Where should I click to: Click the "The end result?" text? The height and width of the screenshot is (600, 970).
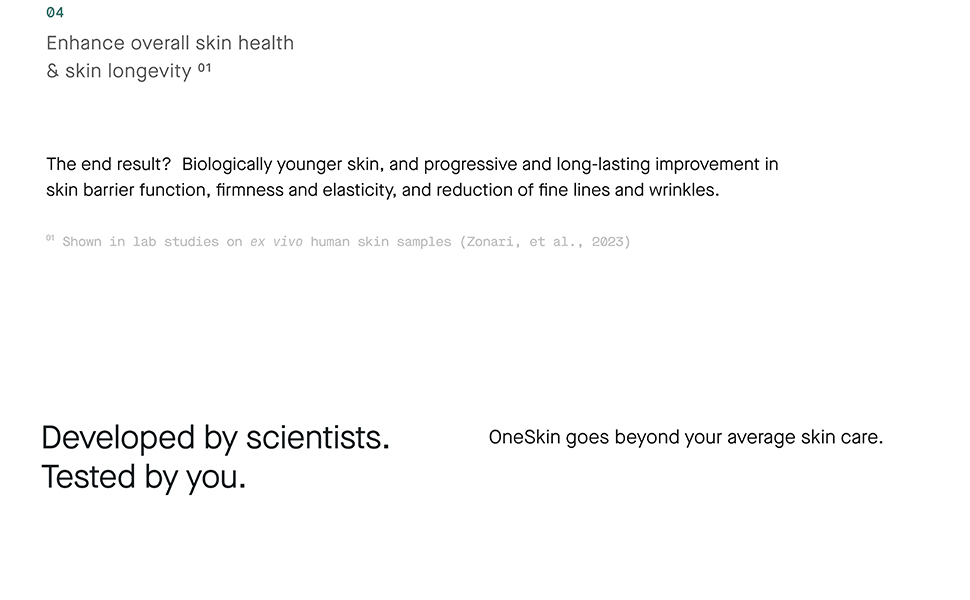point(108,164)
